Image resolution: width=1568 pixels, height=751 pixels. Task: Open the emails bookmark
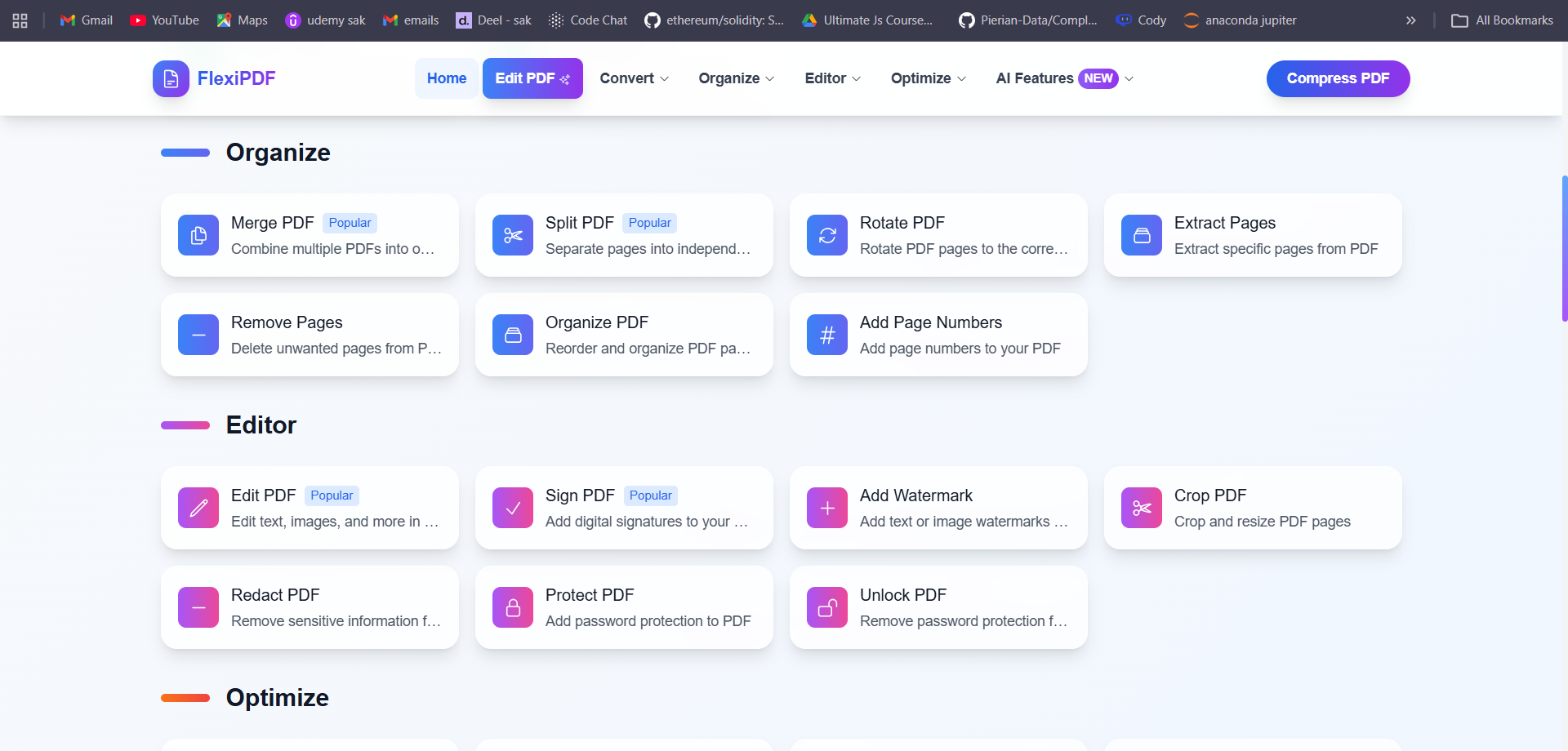(x=411, y=20)
